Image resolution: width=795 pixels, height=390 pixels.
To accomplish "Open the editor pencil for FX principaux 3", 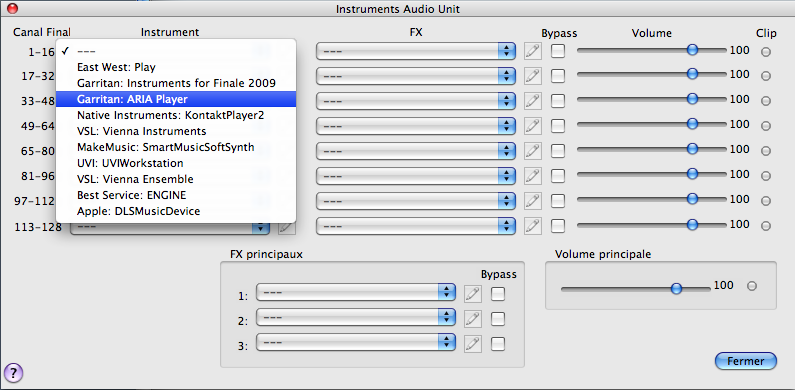I will point(473,343).
